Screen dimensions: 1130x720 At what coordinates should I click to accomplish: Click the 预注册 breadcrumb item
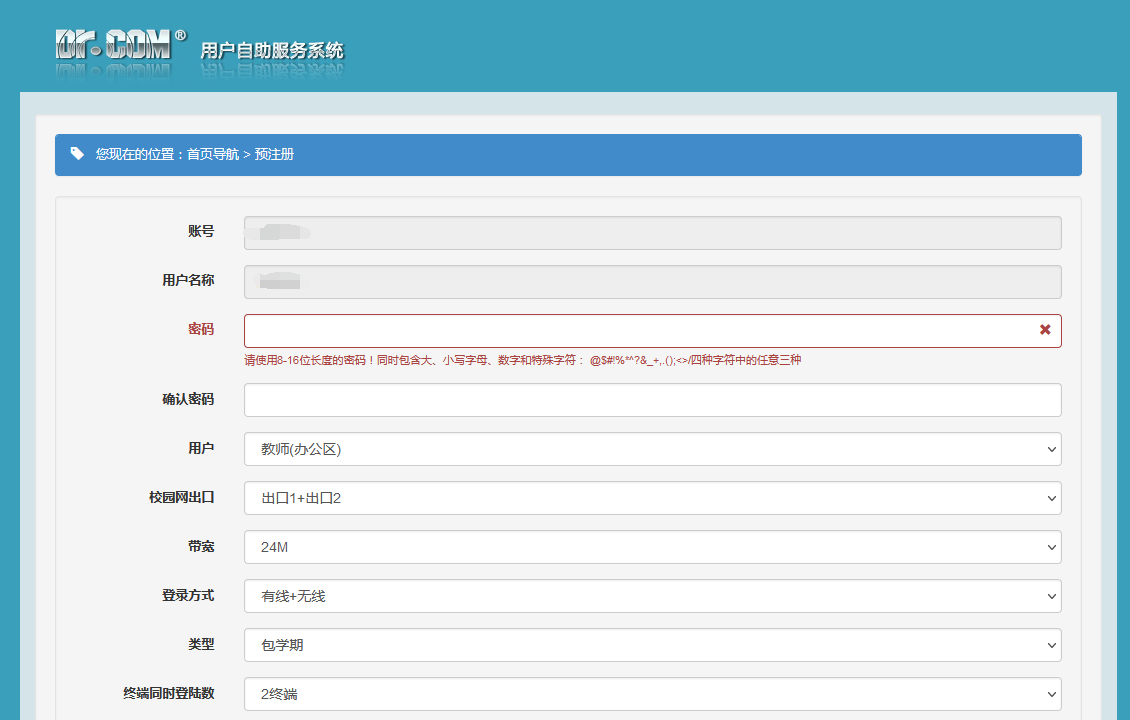tap(274, 155)
